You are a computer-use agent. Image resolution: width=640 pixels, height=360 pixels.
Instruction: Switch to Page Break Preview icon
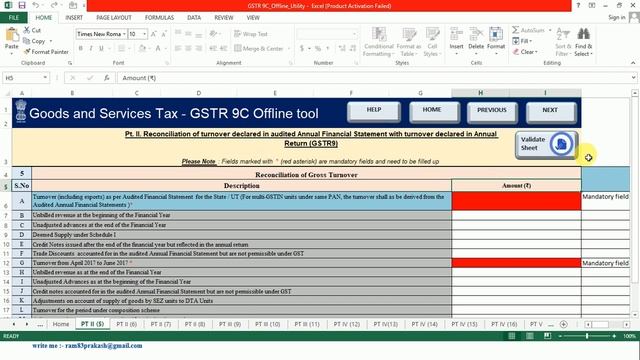(x=547, y=336)
